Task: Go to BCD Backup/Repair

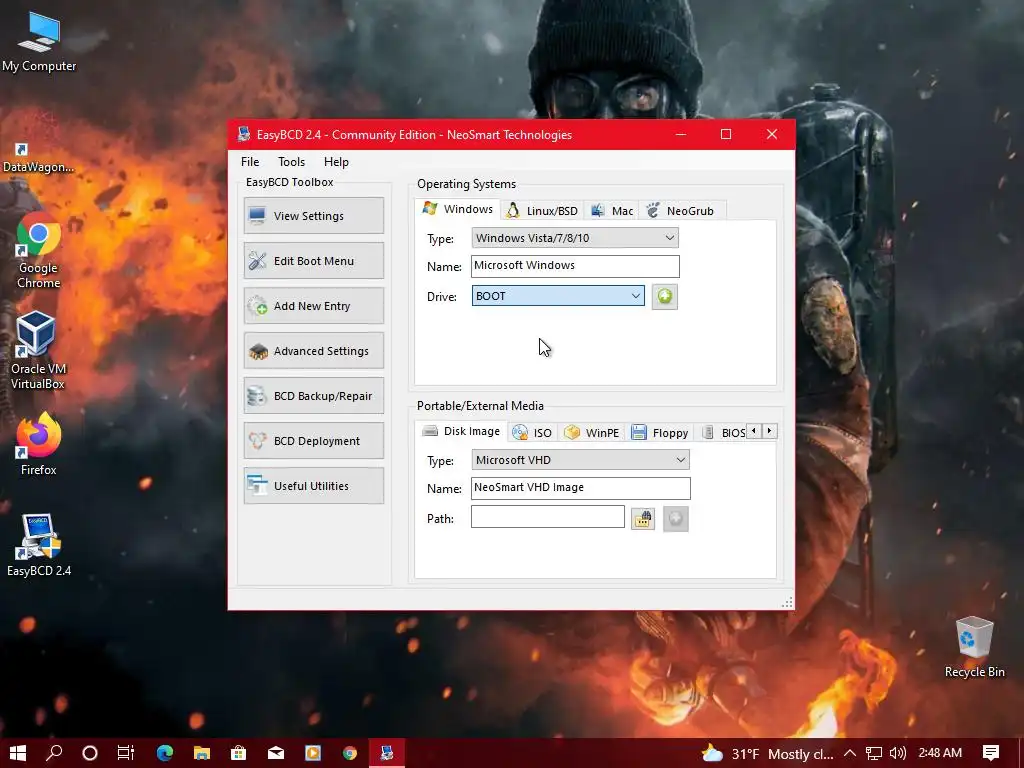Action: click(313, 396)
